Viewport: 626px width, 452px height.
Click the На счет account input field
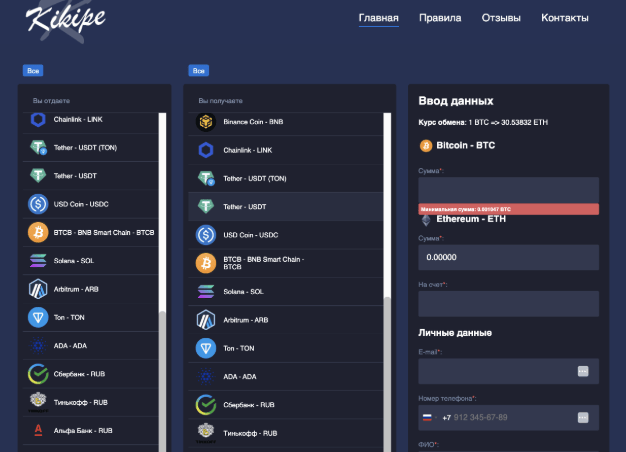click(x=508, y=304)
